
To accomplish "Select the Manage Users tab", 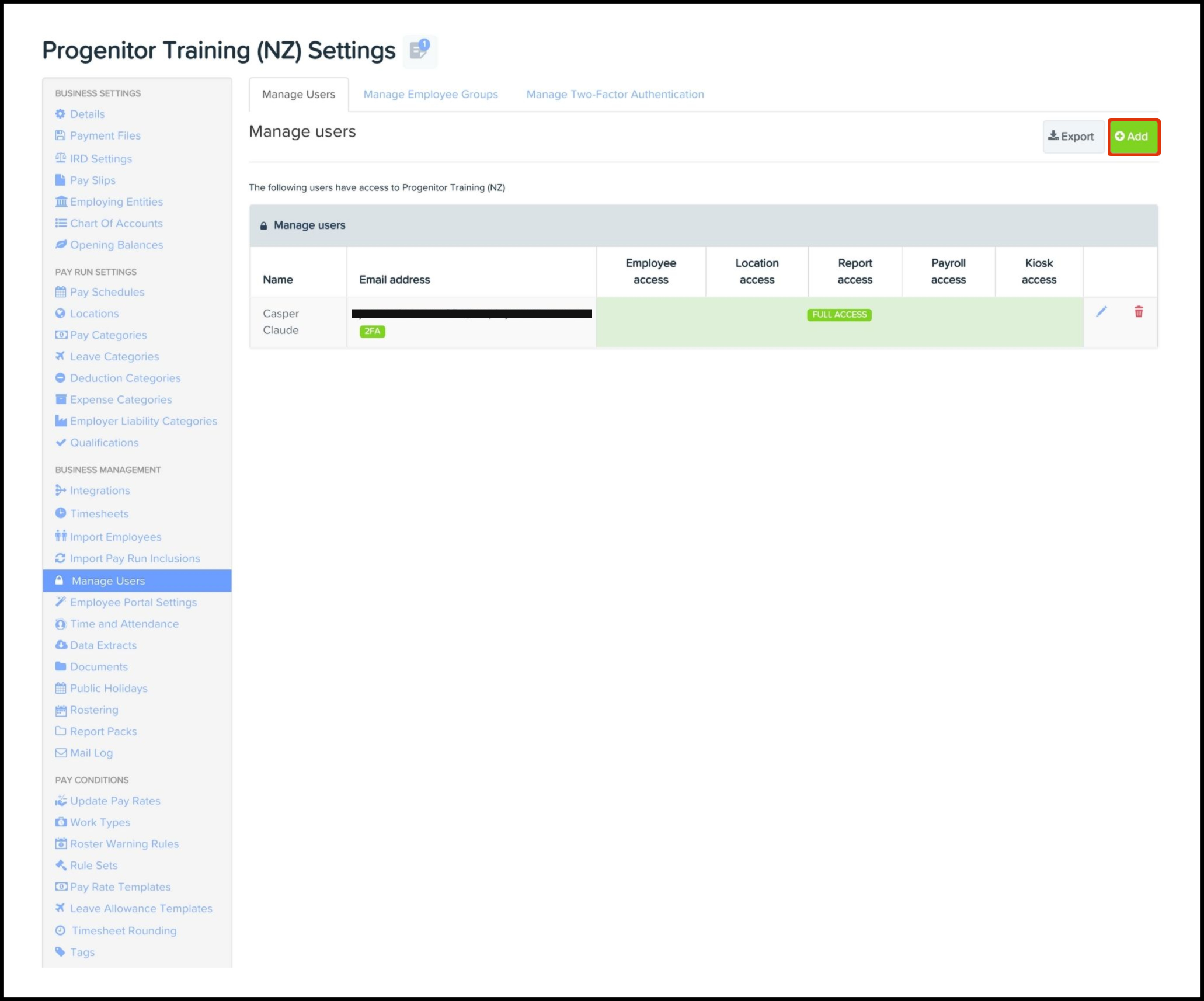I will point(298,94).
